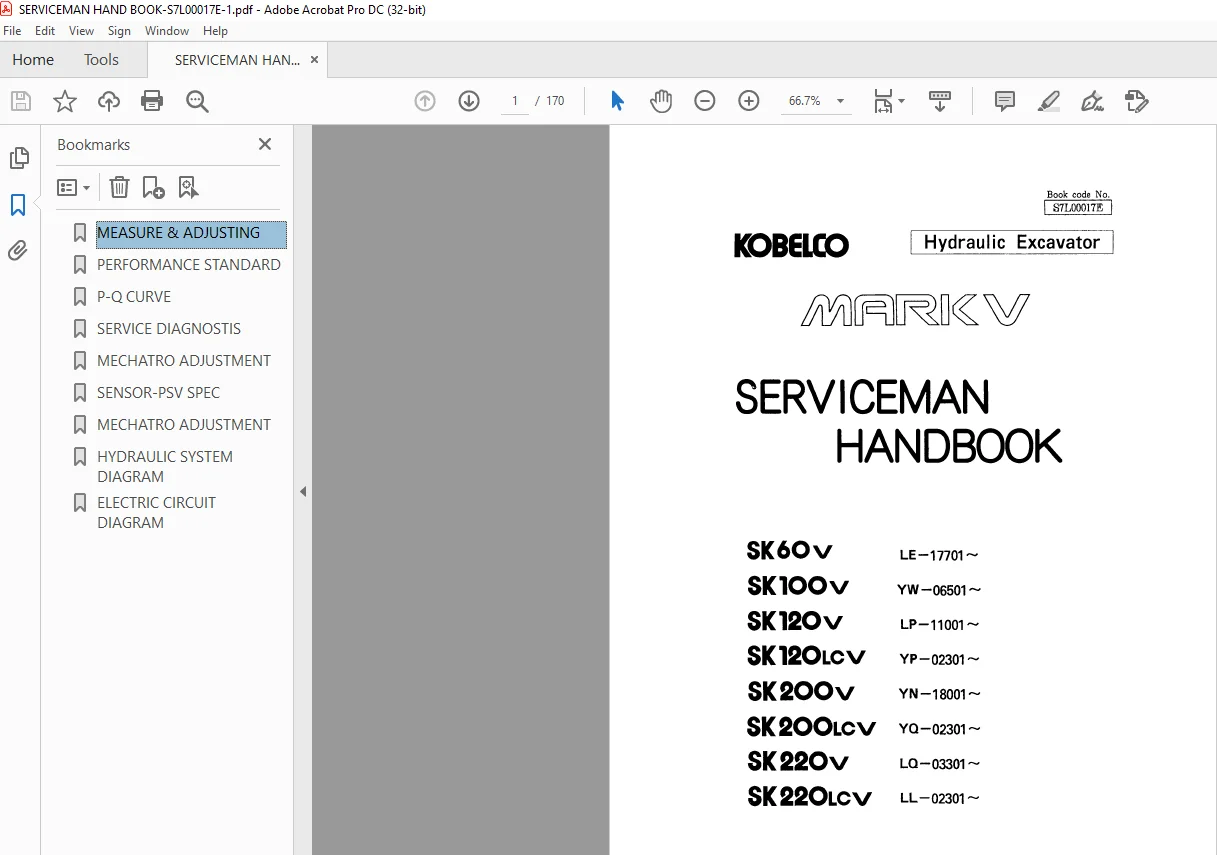Click serial number YN-18001~
1217x855 pixels.
(x=940, y=694)
